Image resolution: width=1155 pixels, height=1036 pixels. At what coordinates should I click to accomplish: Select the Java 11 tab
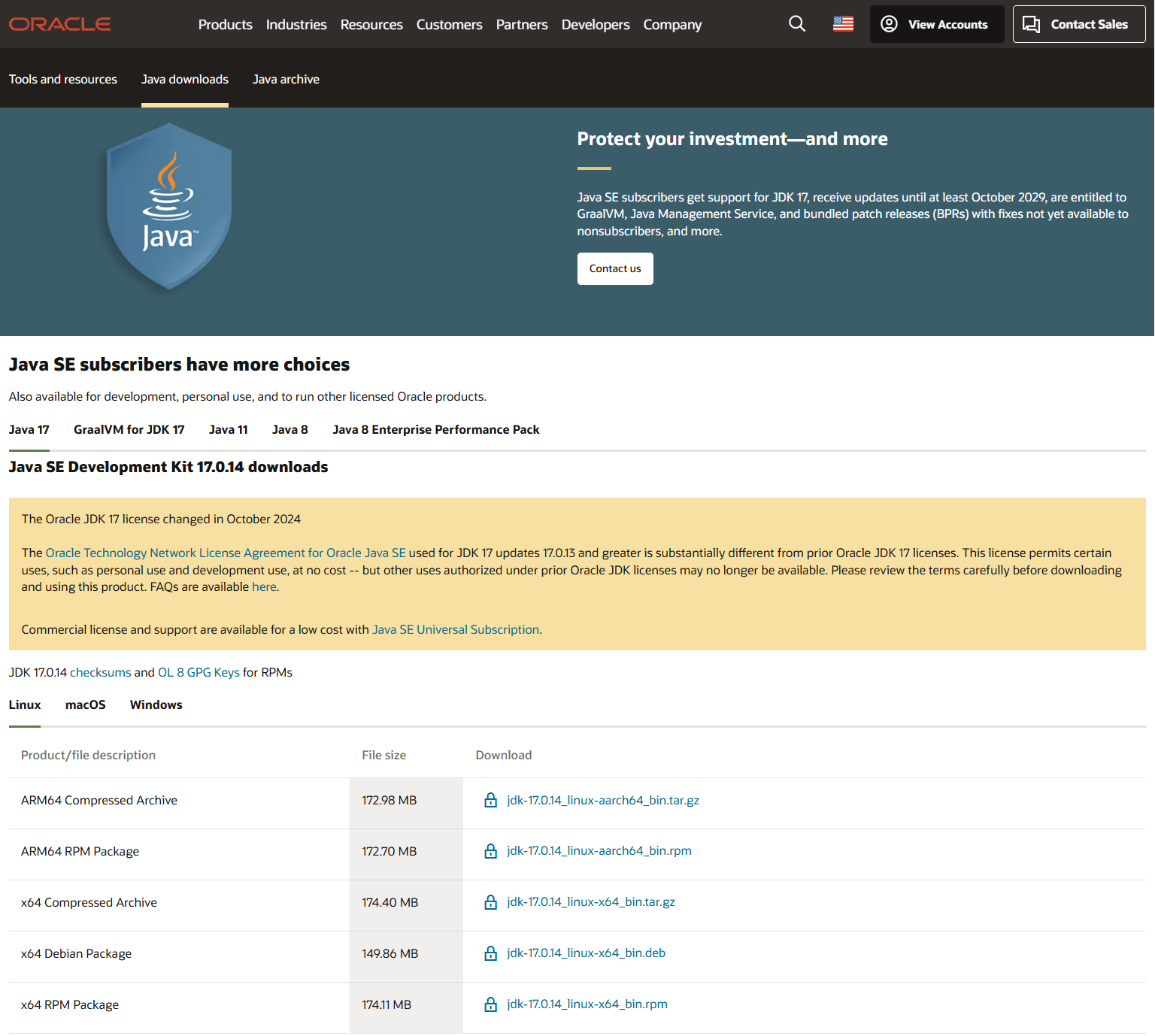228,429
